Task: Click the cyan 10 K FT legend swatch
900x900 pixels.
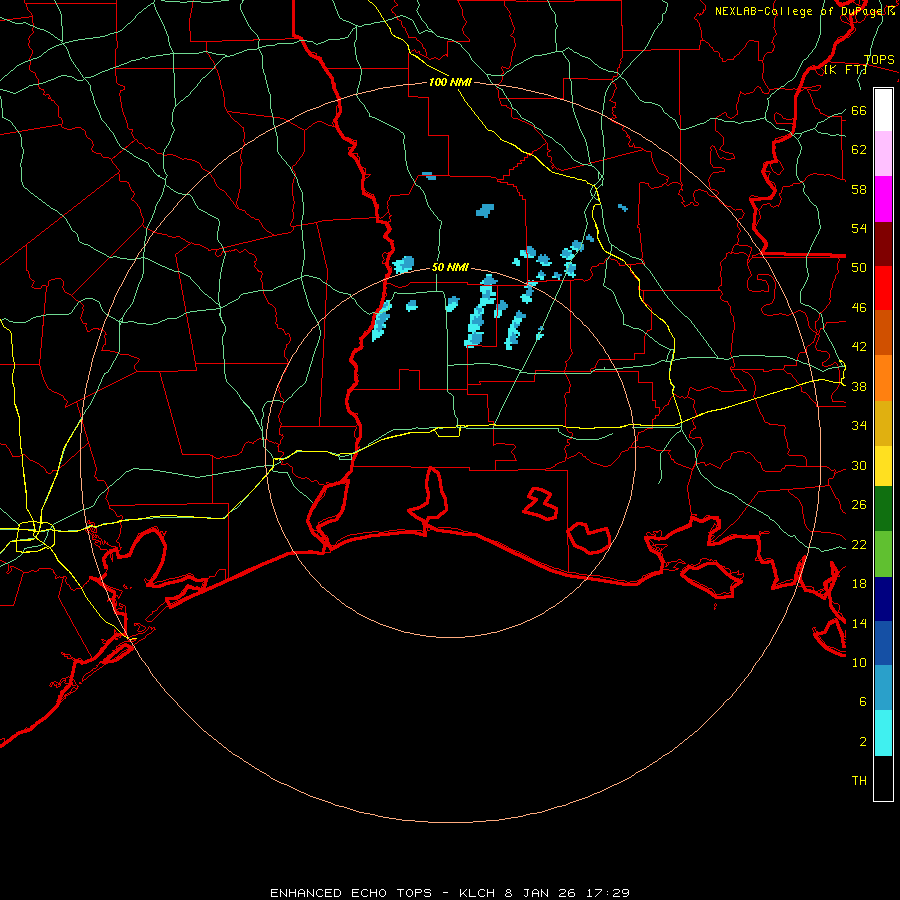Action: (883, 733)
